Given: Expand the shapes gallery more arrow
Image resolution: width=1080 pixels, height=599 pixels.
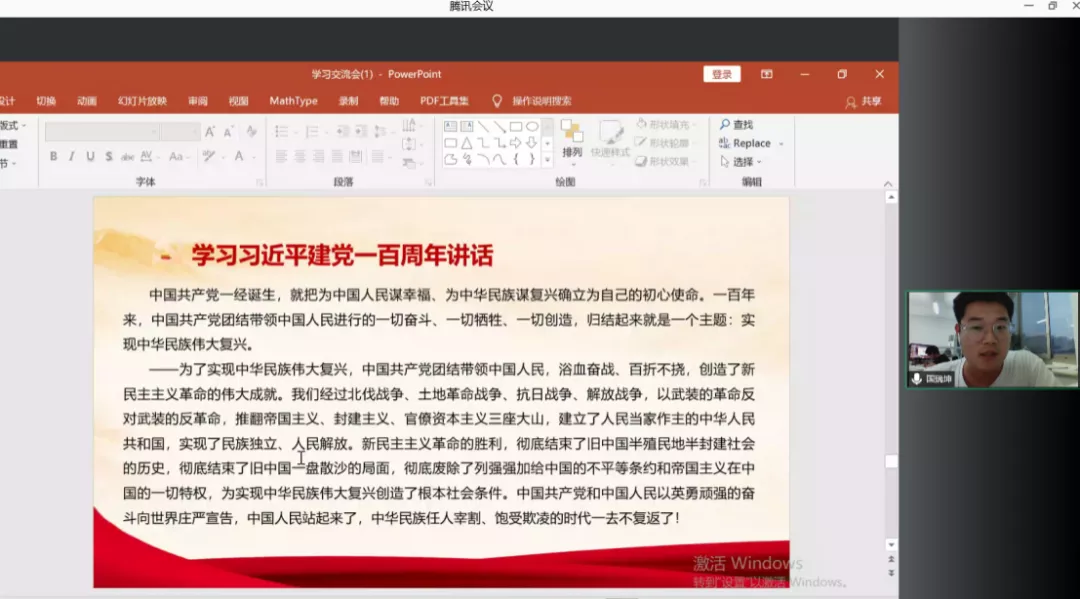Looking at the screenshot, I should point(546,159).
